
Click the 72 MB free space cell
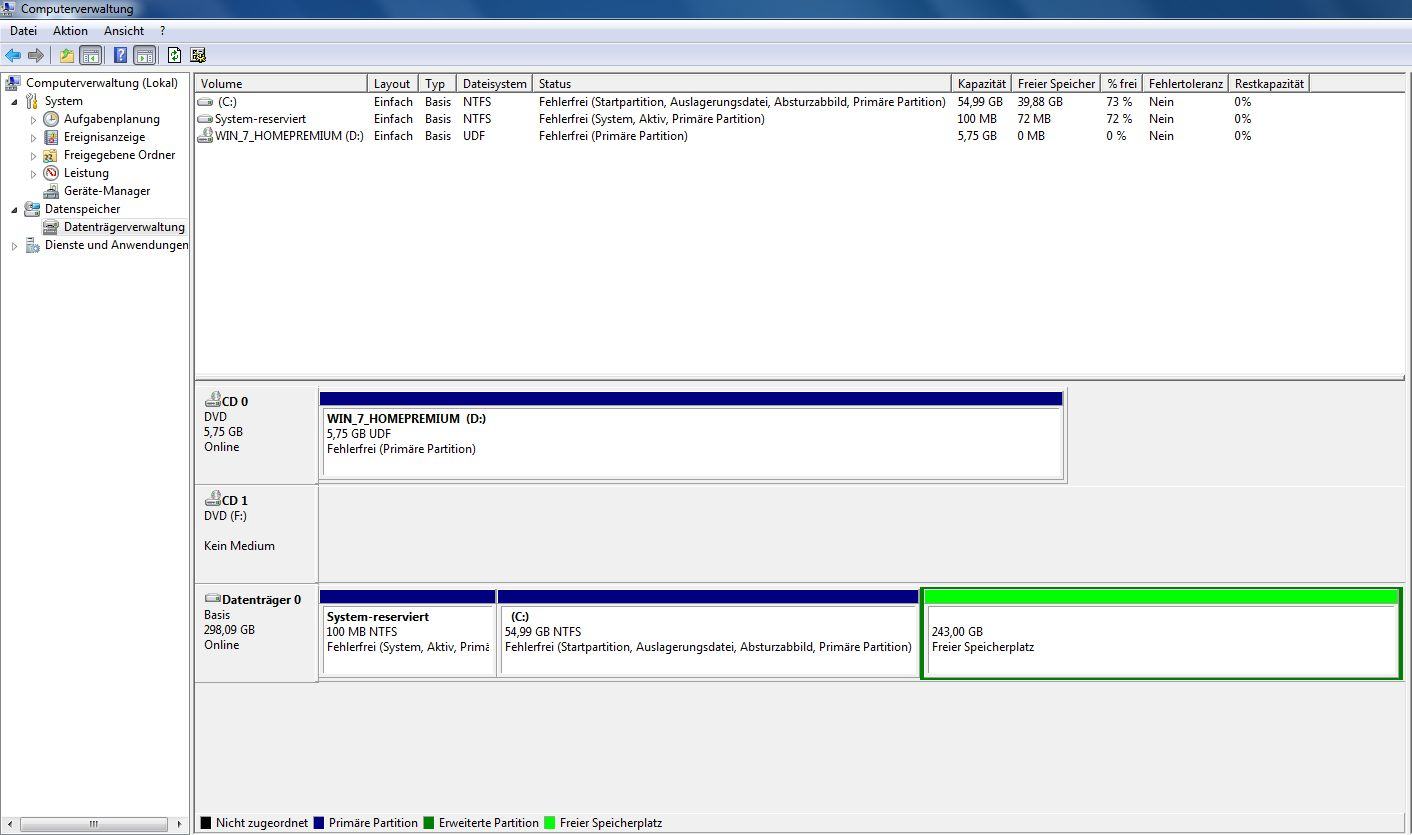pos(1034,119)
